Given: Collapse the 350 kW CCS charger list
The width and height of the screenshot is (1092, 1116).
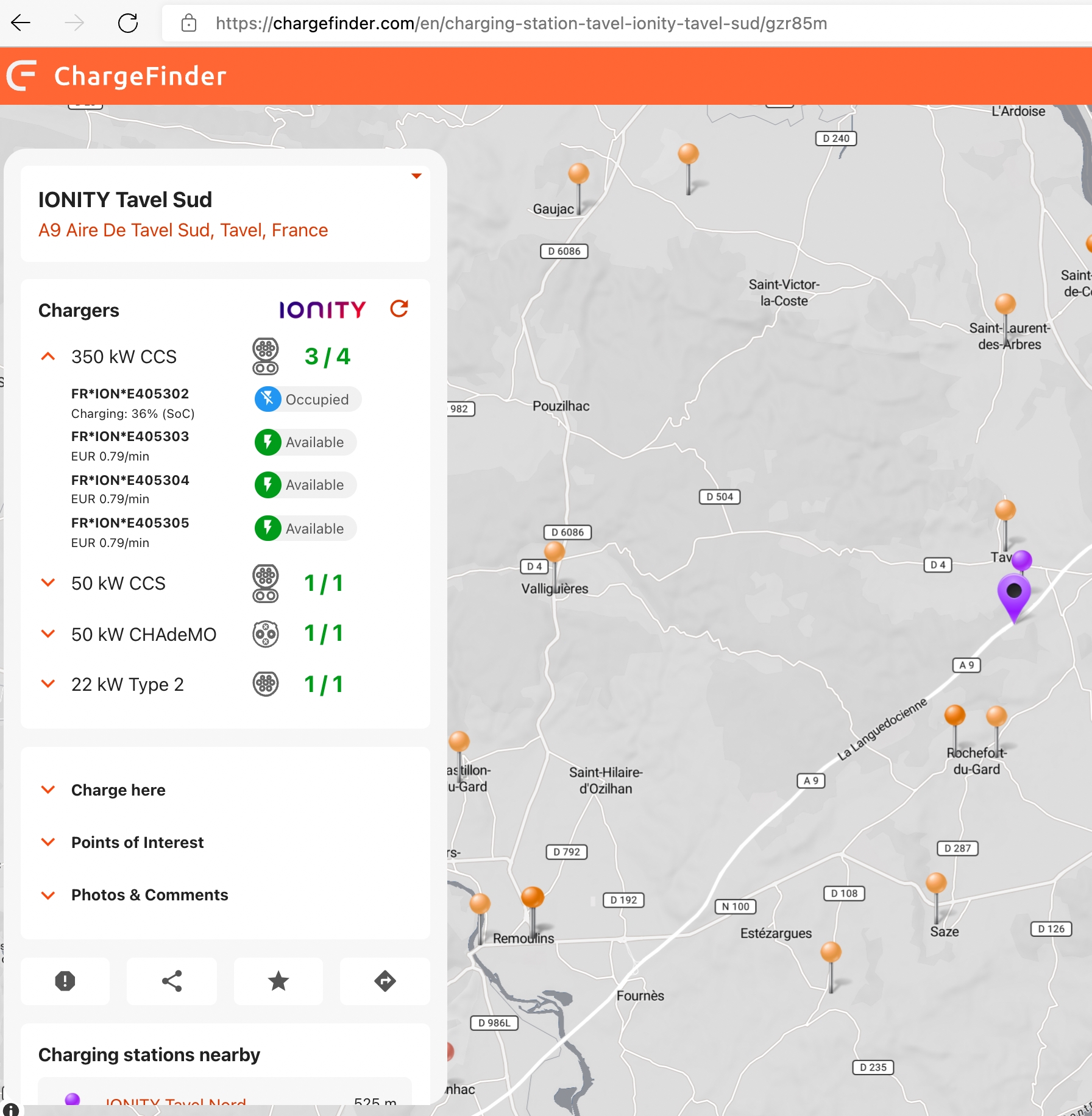Looking at the screenshot, I should (48, 356).
